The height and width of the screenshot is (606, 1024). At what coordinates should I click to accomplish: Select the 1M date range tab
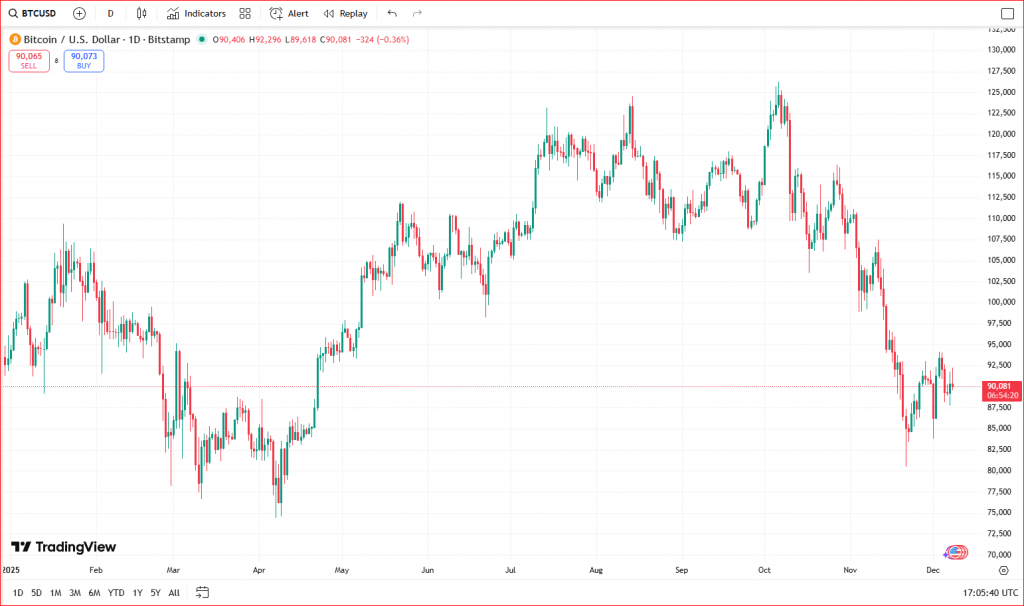click(x=55, y=592)
